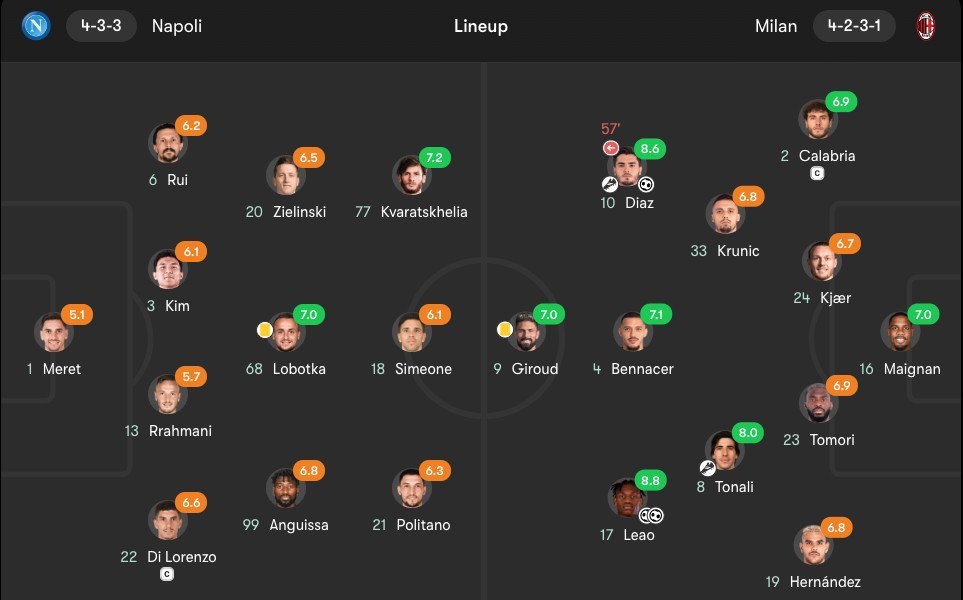Click Hernández's player photo

[812, 545]
